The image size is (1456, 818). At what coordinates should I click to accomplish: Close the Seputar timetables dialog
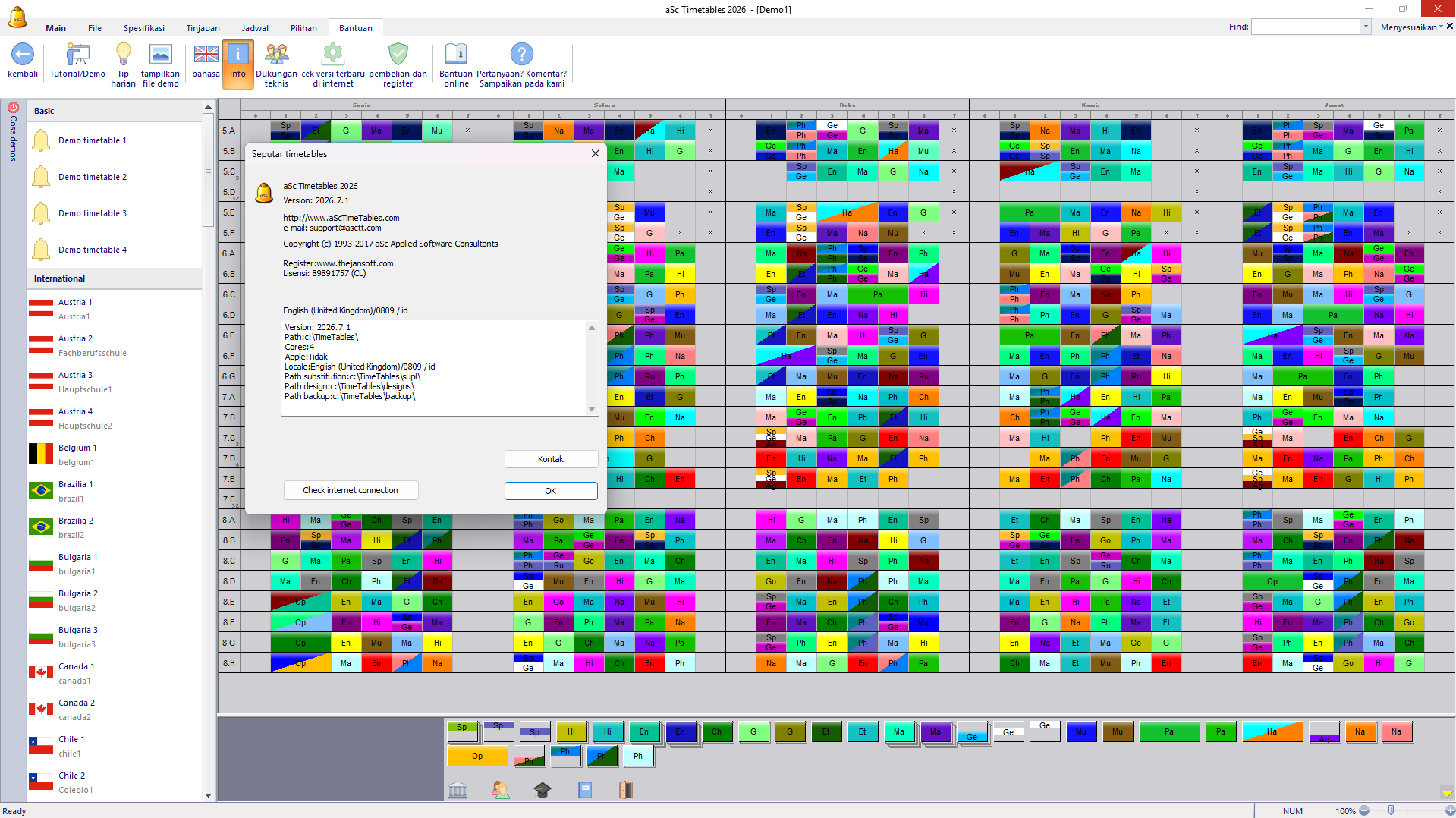point(596,153)
